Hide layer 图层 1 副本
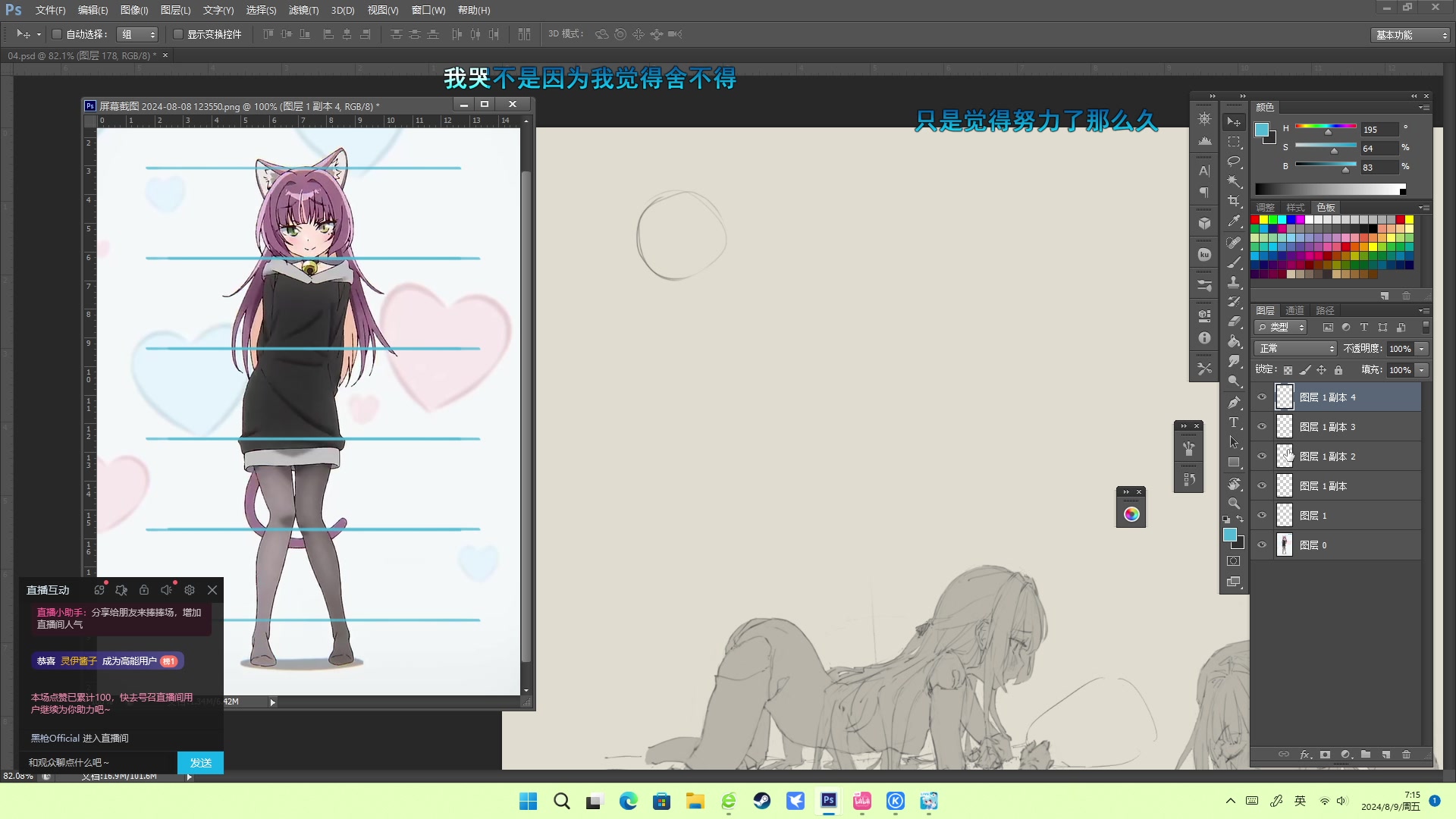The image size is (1456, 819). coord(1262,485)
